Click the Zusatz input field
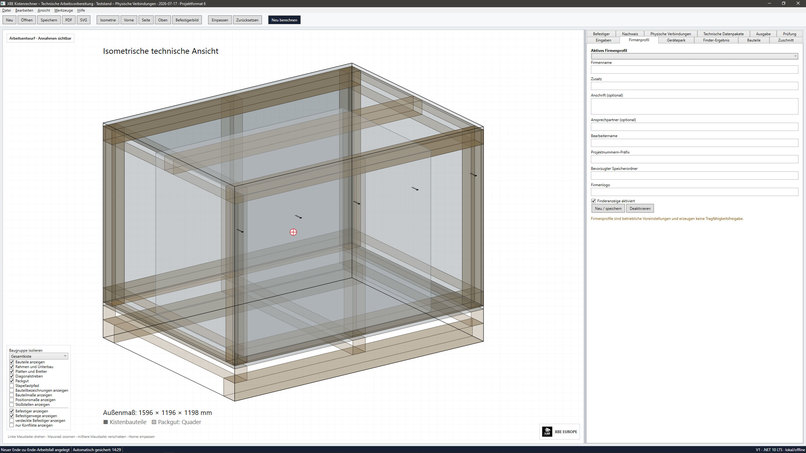Viewport: 806px width, 453px height. click(x=694, y=86)
